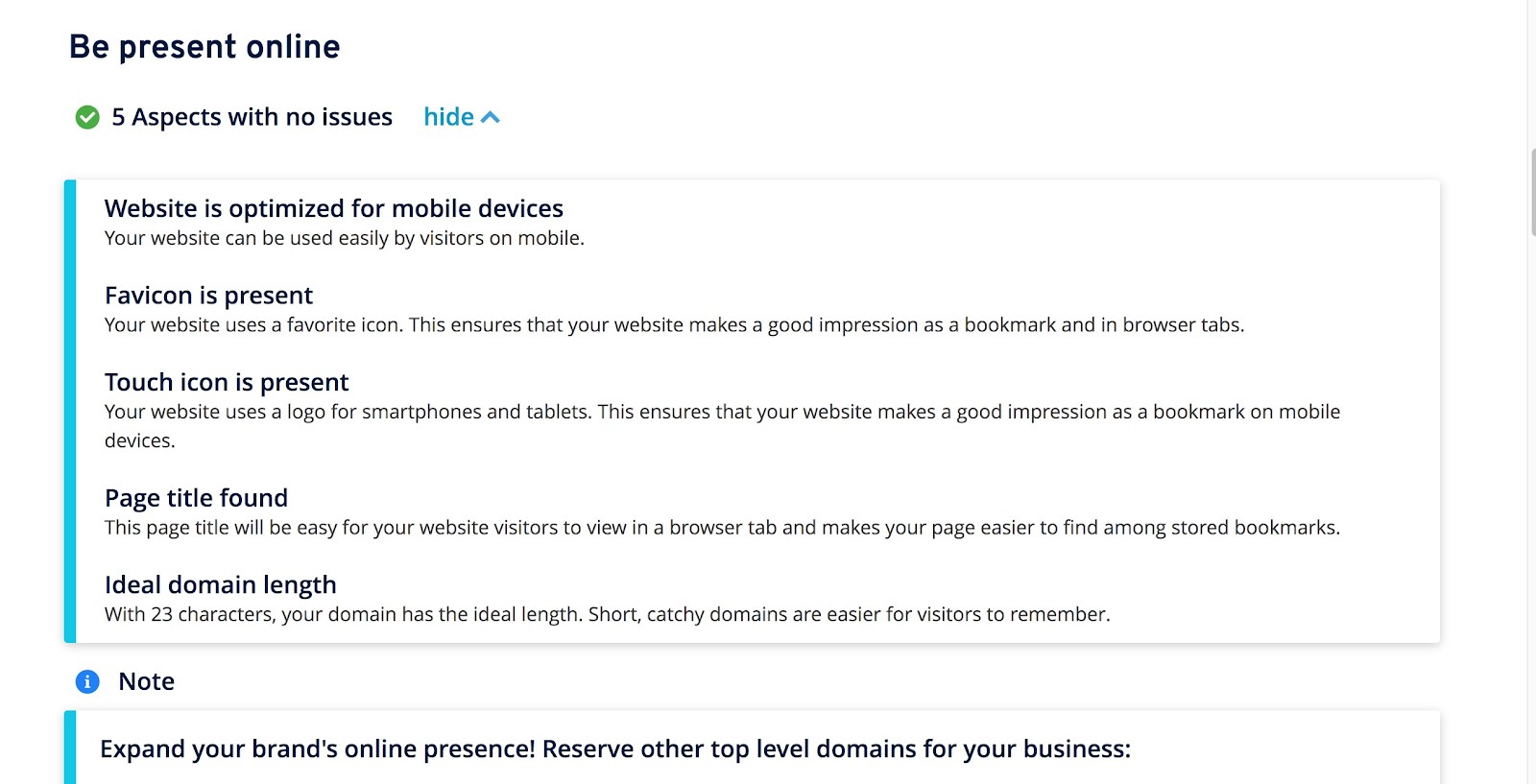Open the 'Ideal domain length' result
This screenshot has height=784, width=1536.
220,584
